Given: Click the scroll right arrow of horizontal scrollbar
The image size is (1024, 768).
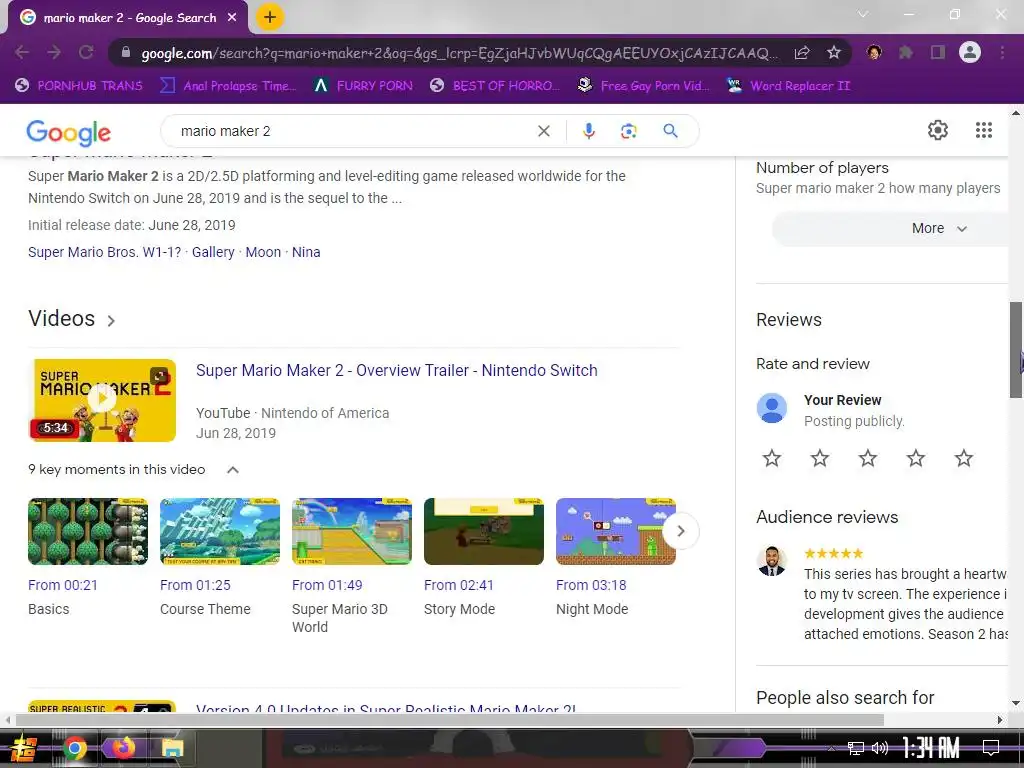Looking at the screenshot, I should coord(1000,720).
